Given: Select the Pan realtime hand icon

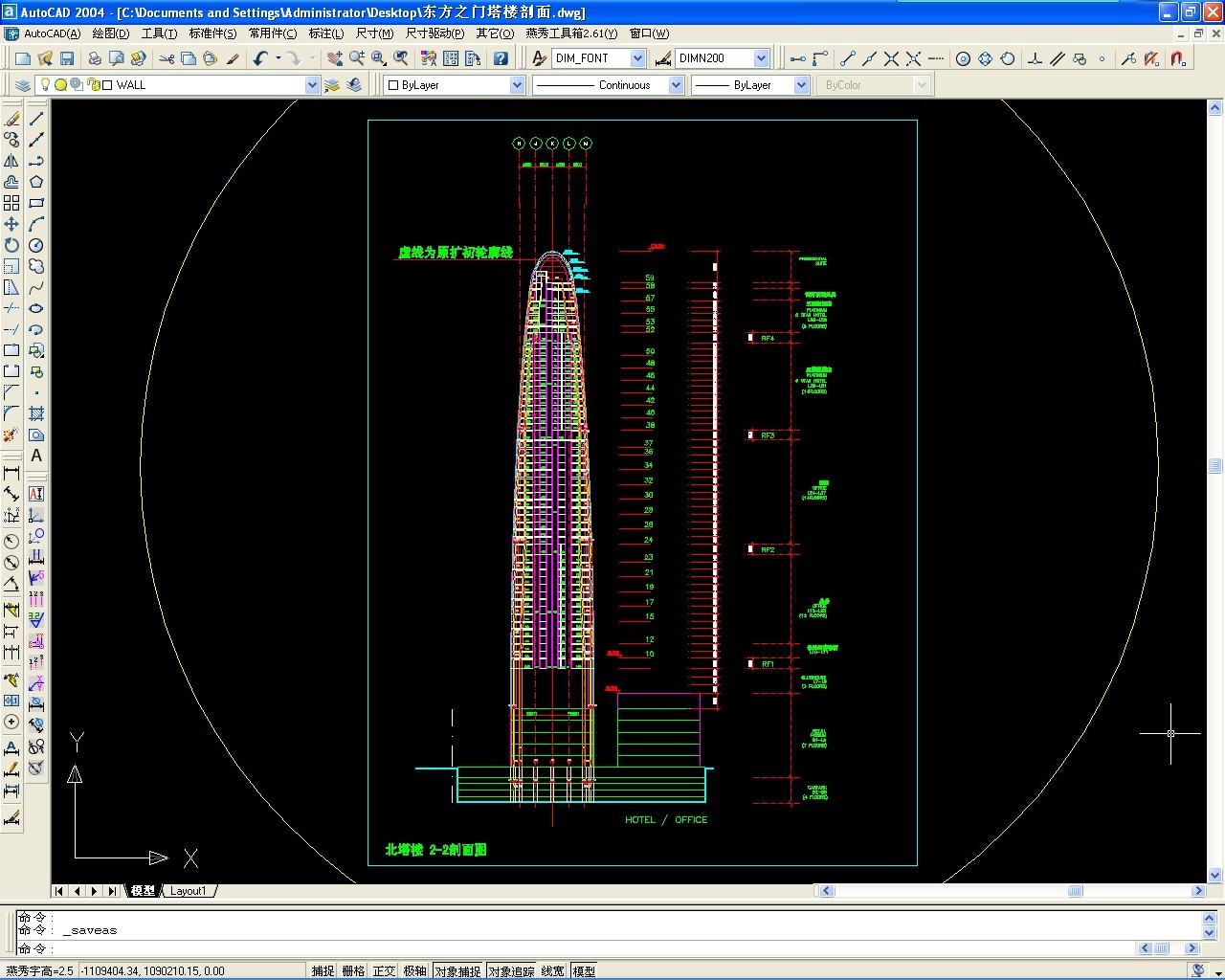Looking at the screenshot, I should pyautogui.click(x=334, y=58).
